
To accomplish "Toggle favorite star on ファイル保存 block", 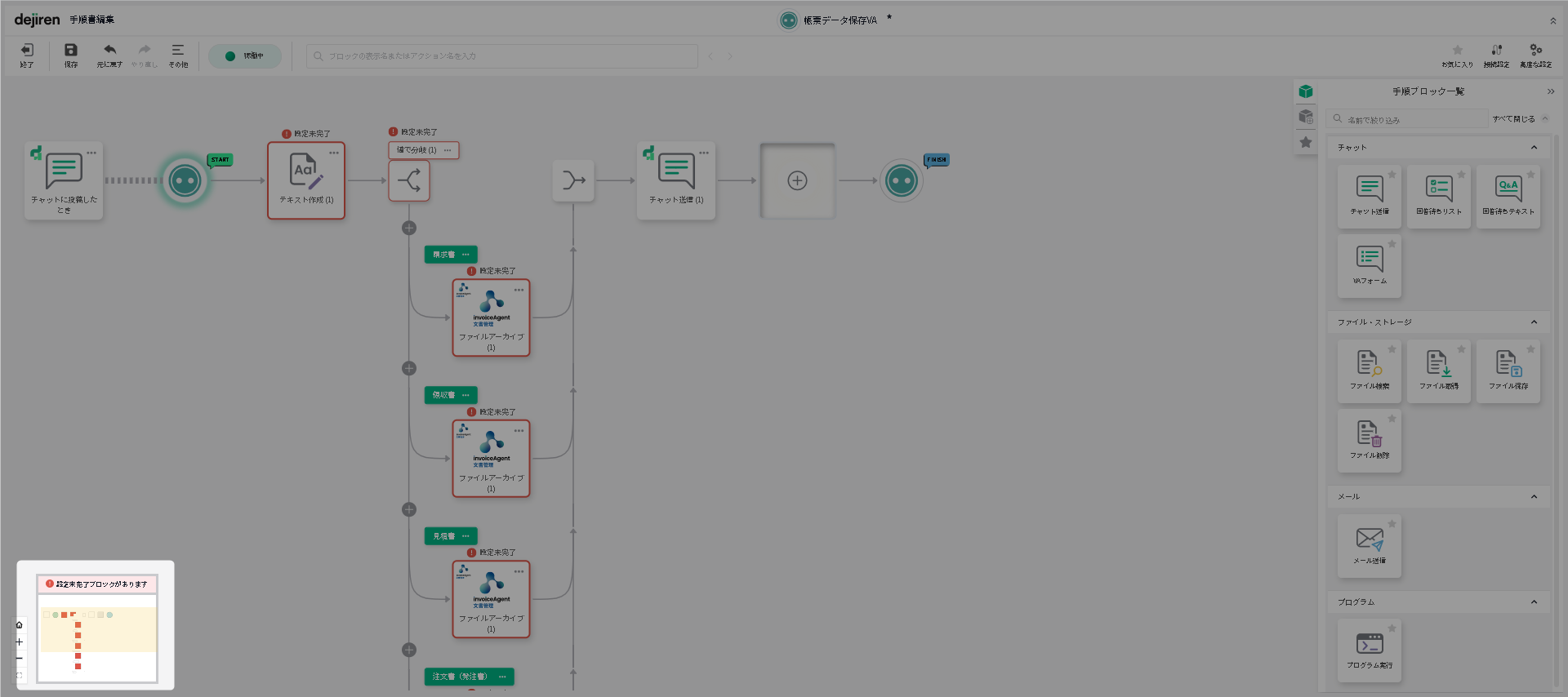I will click(x=1531, y=349).
